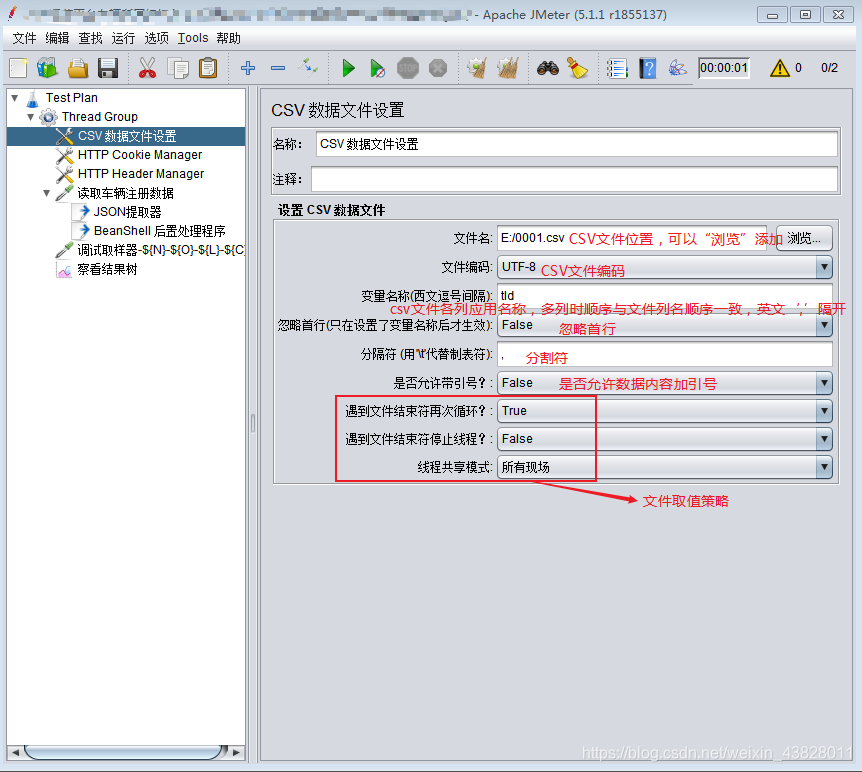Viewport: 862px width, 772px height.
Task: Collapse the Thread Group tree node
Action: [31, 117]
